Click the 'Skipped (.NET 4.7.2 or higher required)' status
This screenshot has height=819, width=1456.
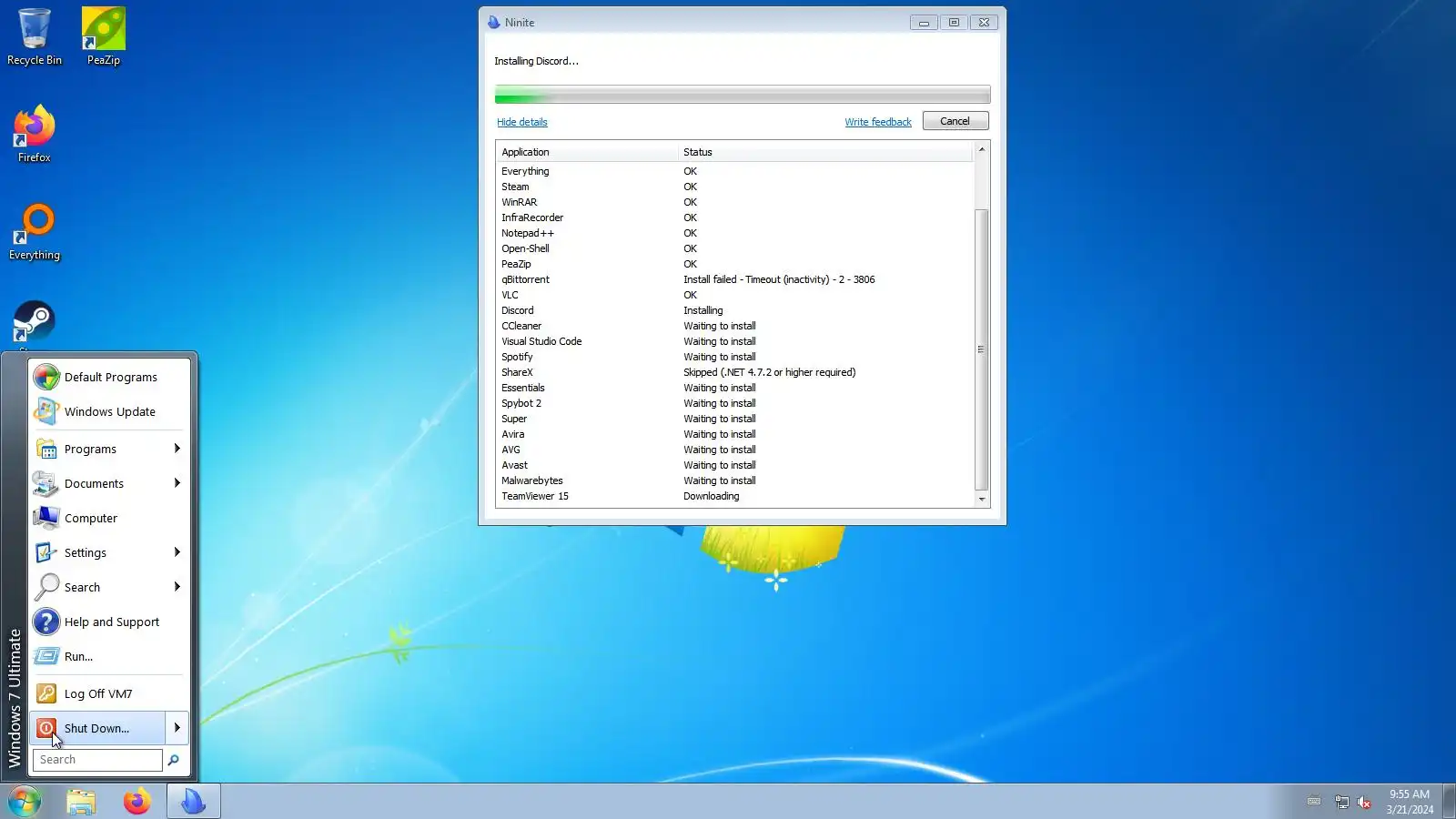pyautogui.click(x=770, y=372)
